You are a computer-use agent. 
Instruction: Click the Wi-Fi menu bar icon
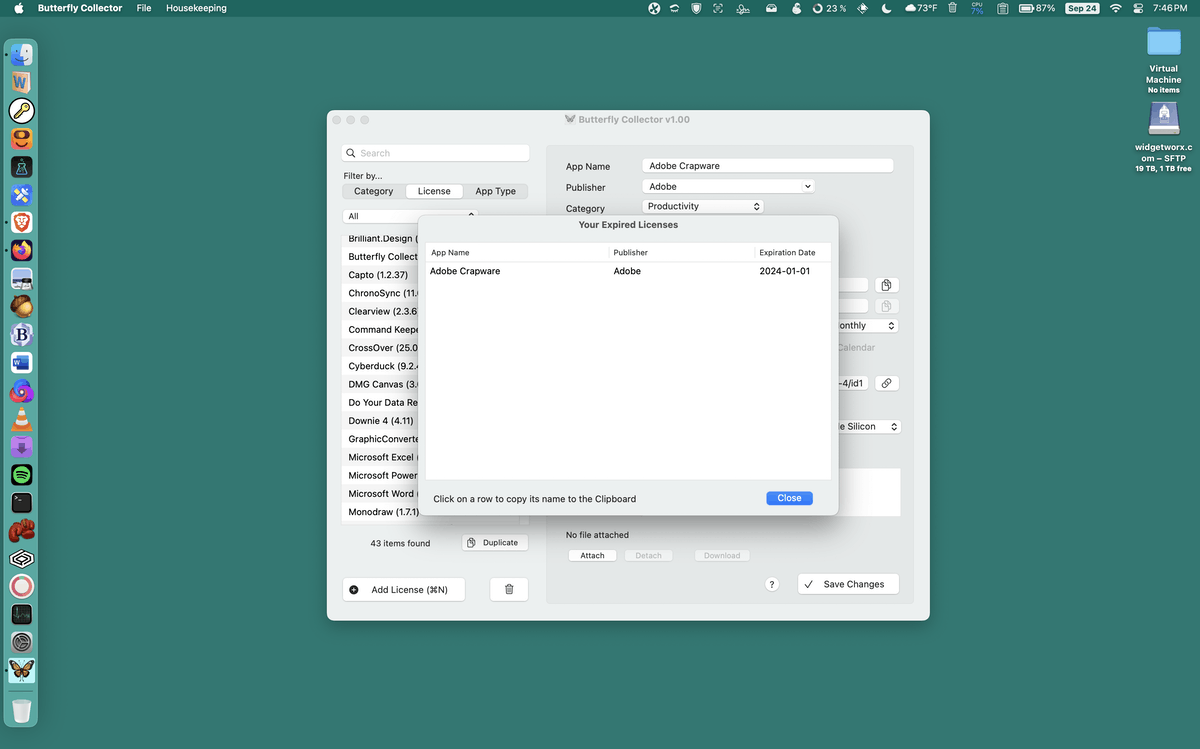click(x=1116, y=8)
